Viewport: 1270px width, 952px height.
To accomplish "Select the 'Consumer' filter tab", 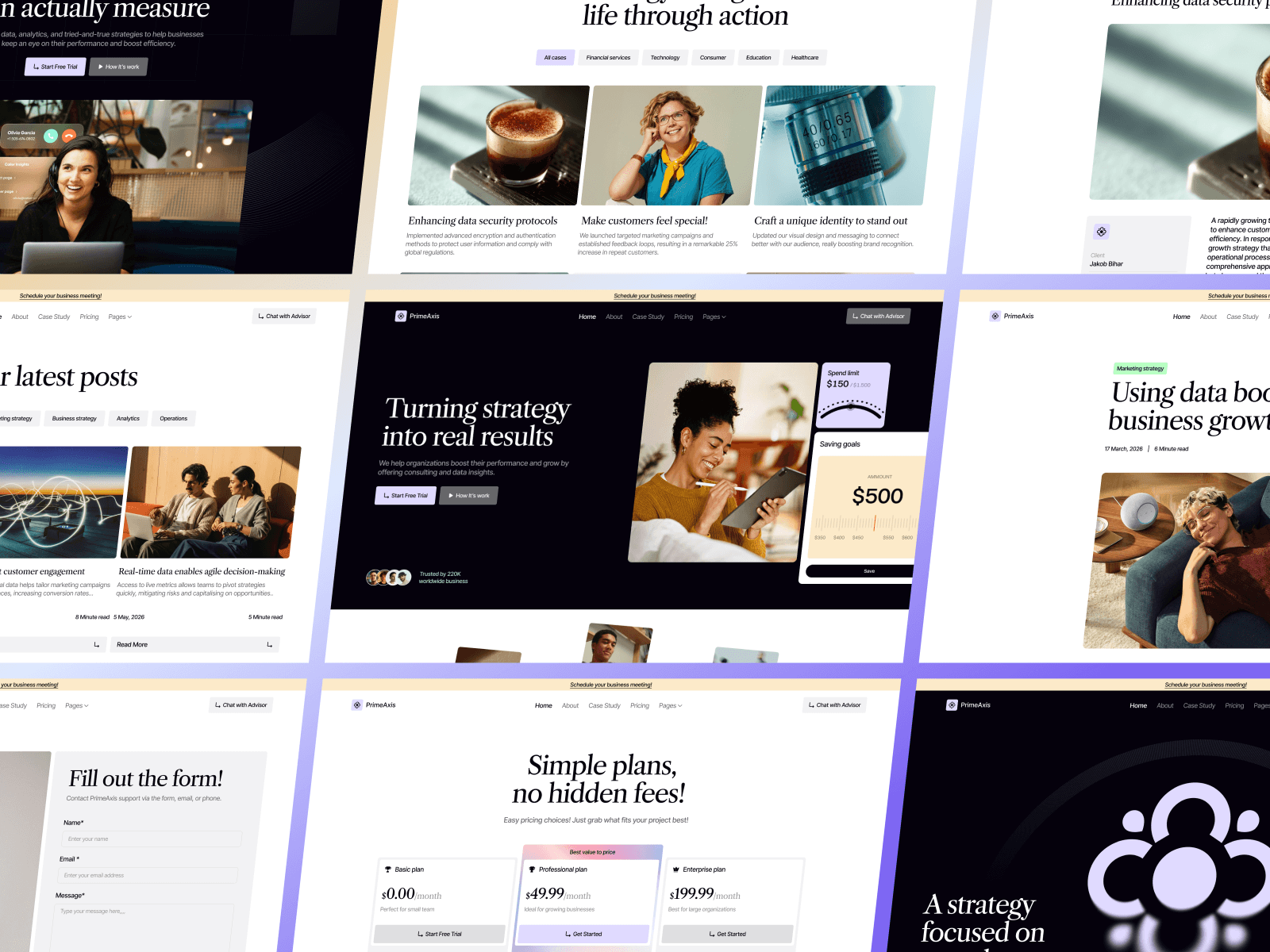I will pyautogui.click(x=713, y=57).
